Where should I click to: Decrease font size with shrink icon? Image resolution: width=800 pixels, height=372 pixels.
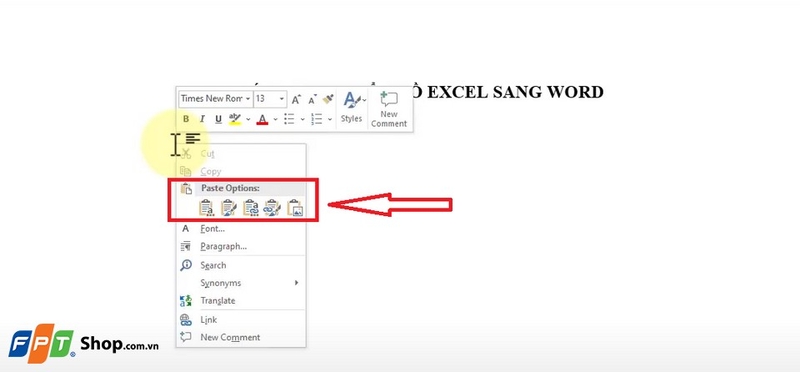[x=312, y=99]
